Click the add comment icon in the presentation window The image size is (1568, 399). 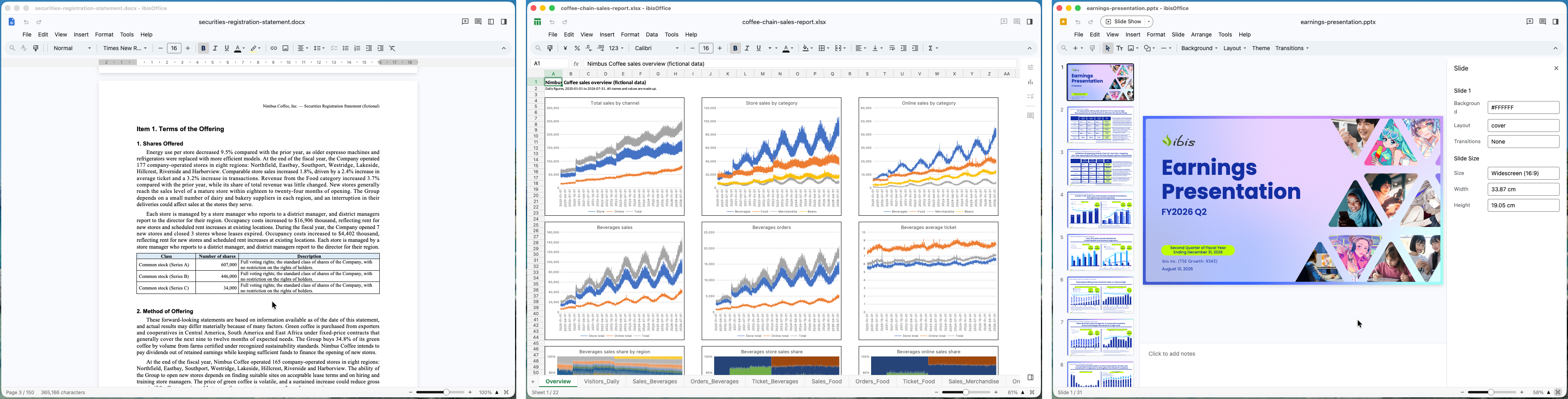[x=1529, y=22]
